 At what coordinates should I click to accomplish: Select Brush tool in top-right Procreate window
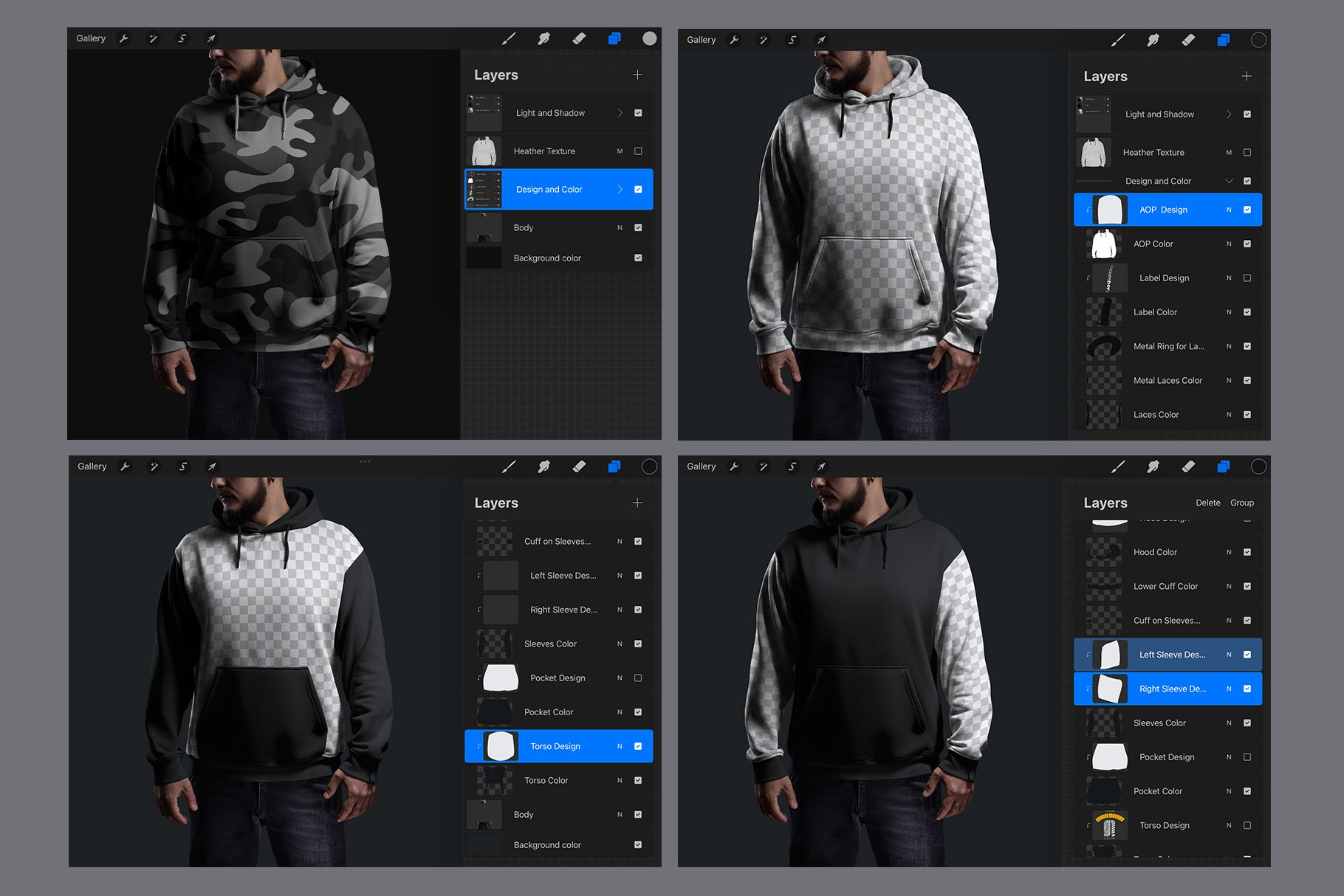coord(1118,40)
